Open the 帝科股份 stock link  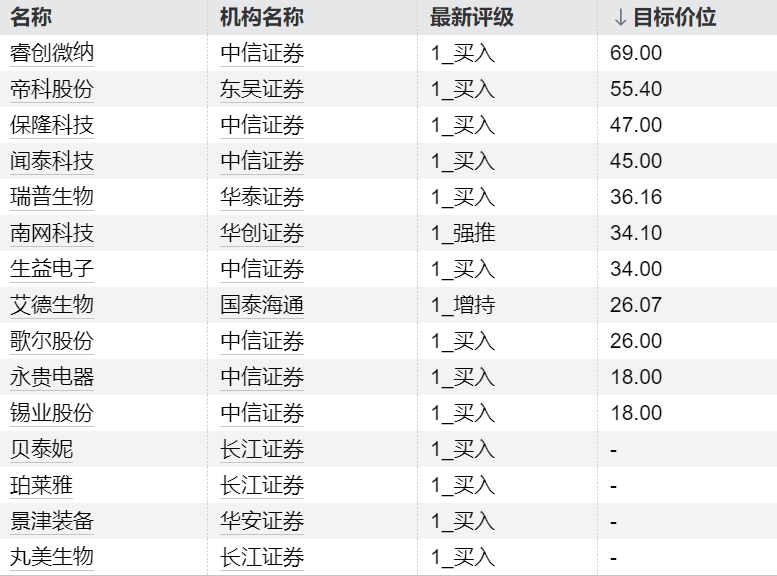[x=52, y=89]
